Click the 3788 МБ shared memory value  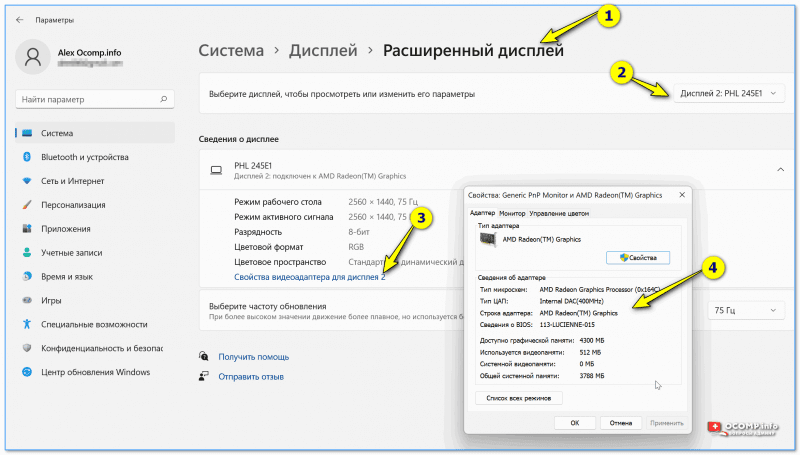(x=592, y=376)
